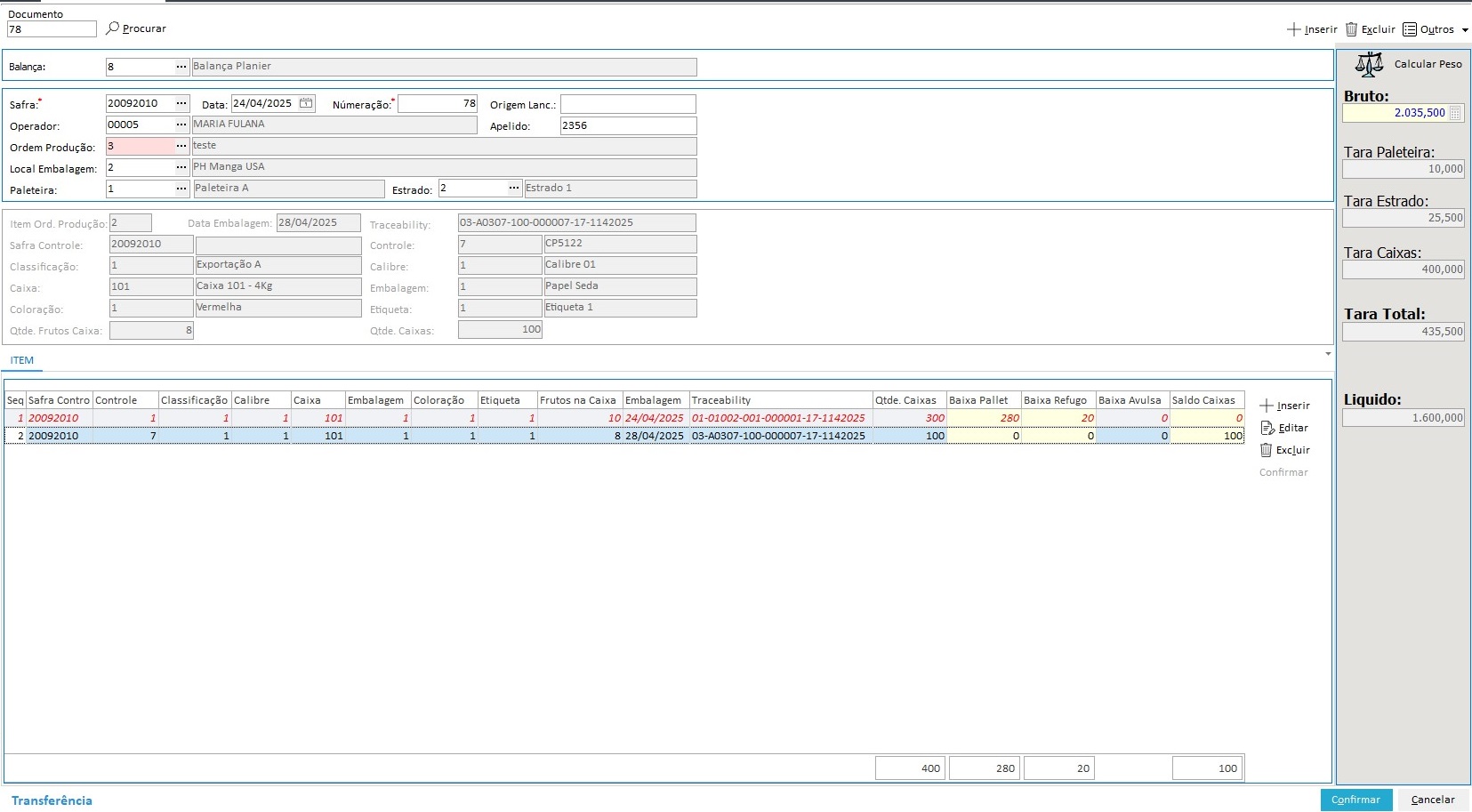Click Saldo Caixas value 100 in row 2
The image size is (1472, 812).
(x=1207, y=436)
